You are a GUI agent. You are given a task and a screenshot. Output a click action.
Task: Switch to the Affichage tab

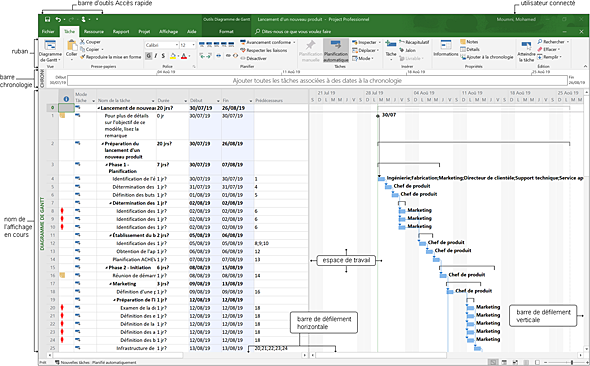[169, 32]
